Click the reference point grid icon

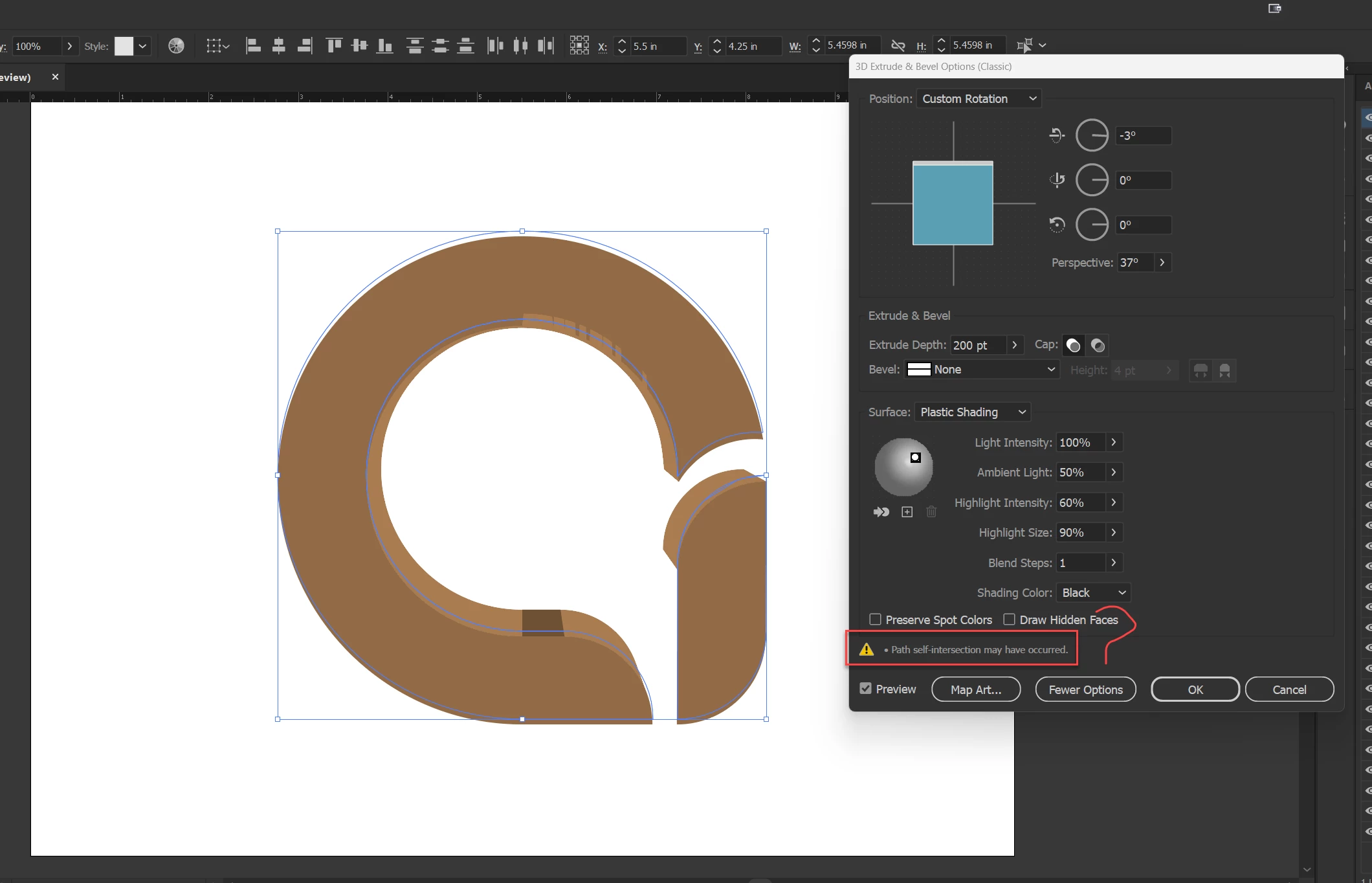579,45
